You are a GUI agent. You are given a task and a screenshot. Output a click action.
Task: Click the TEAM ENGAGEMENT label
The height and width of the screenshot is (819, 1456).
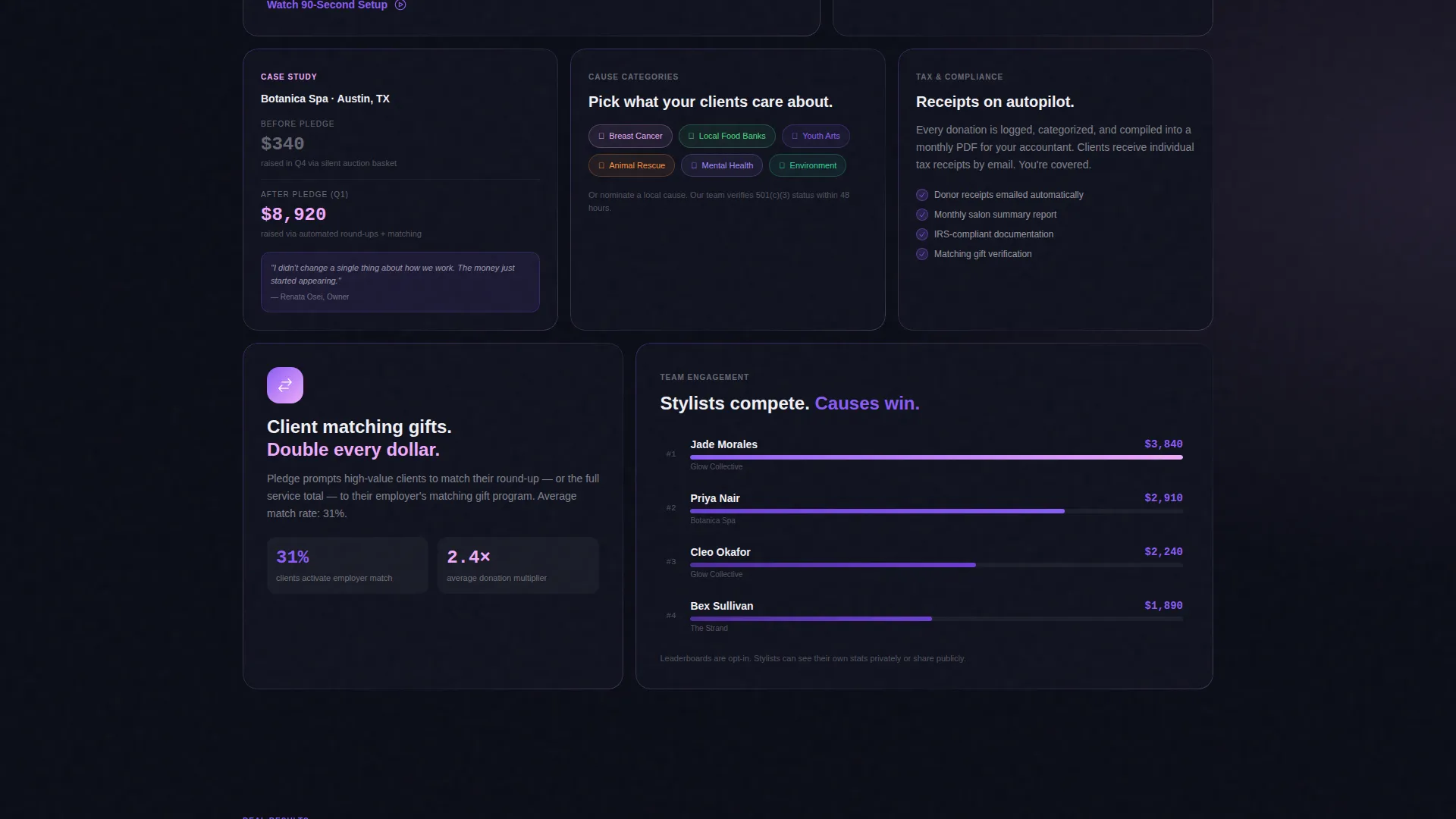704,378
